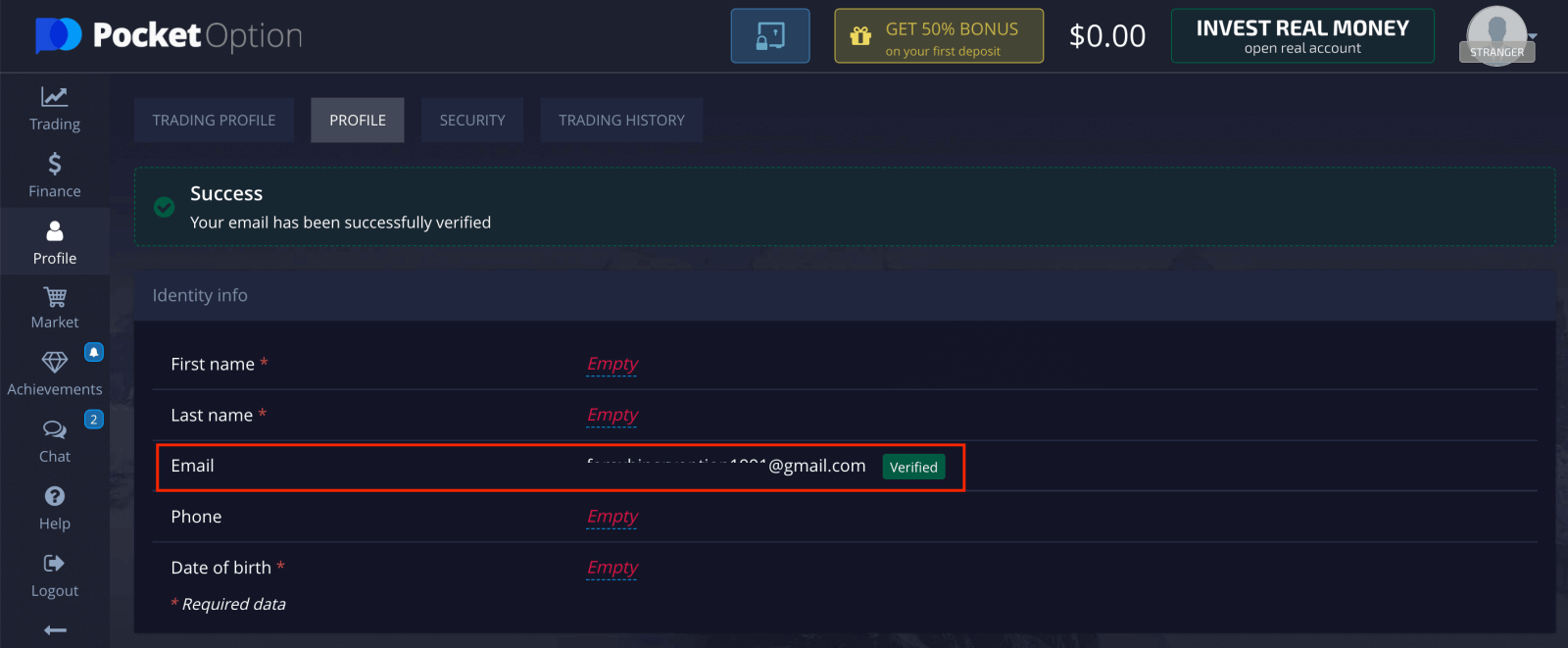Screen dimensions: 1568x648
Task: Click the Help question mark icon
Action: coord(55,497)
